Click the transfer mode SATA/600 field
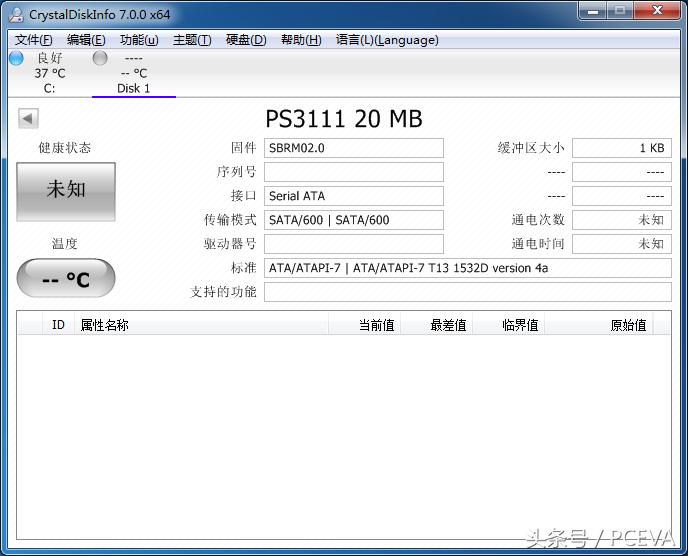This screenshot has width=688, height=556. tap(353, 220)
